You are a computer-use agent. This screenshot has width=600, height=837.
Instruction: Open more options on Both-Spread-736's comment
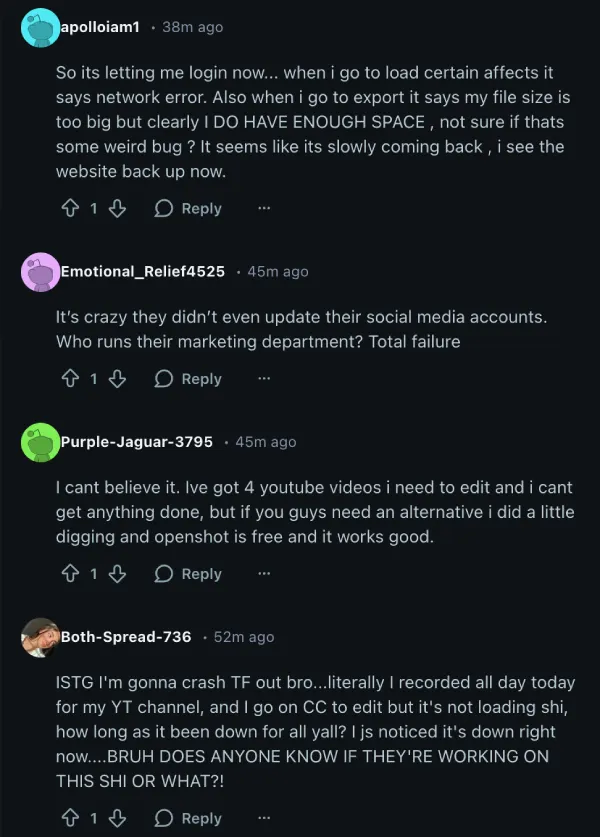264,818
